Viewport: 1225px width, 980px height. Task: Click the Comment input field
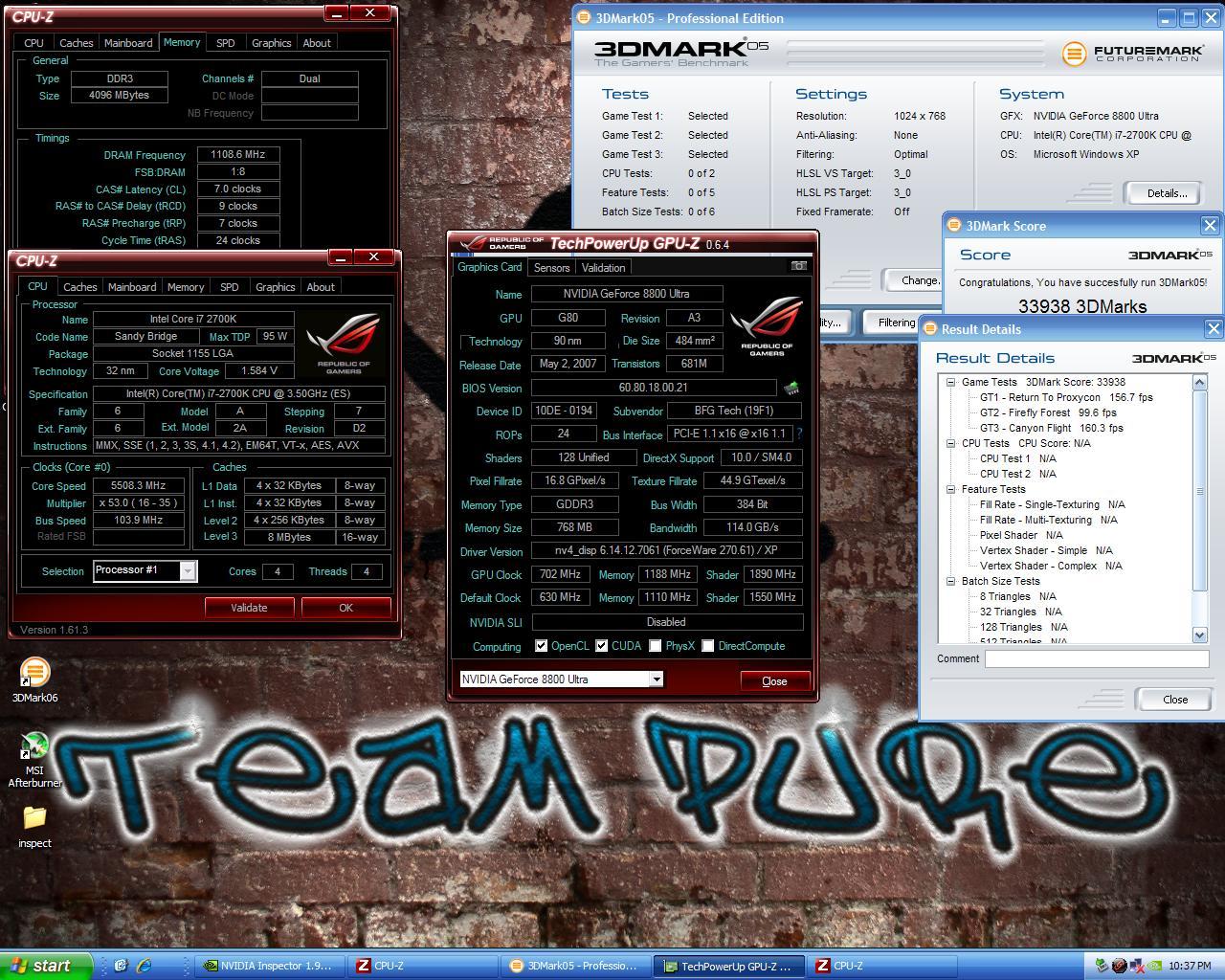1097,658
